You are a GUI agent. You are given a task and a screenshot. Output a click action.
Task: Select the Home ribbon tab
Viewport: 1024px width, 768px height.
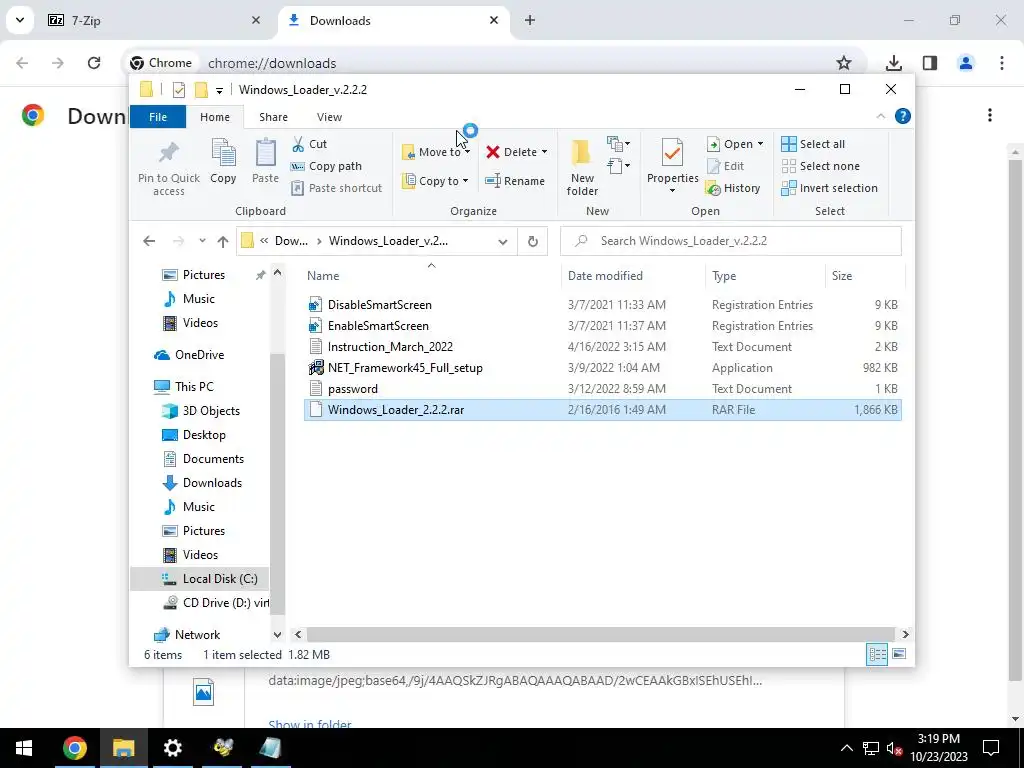(215, 117)
